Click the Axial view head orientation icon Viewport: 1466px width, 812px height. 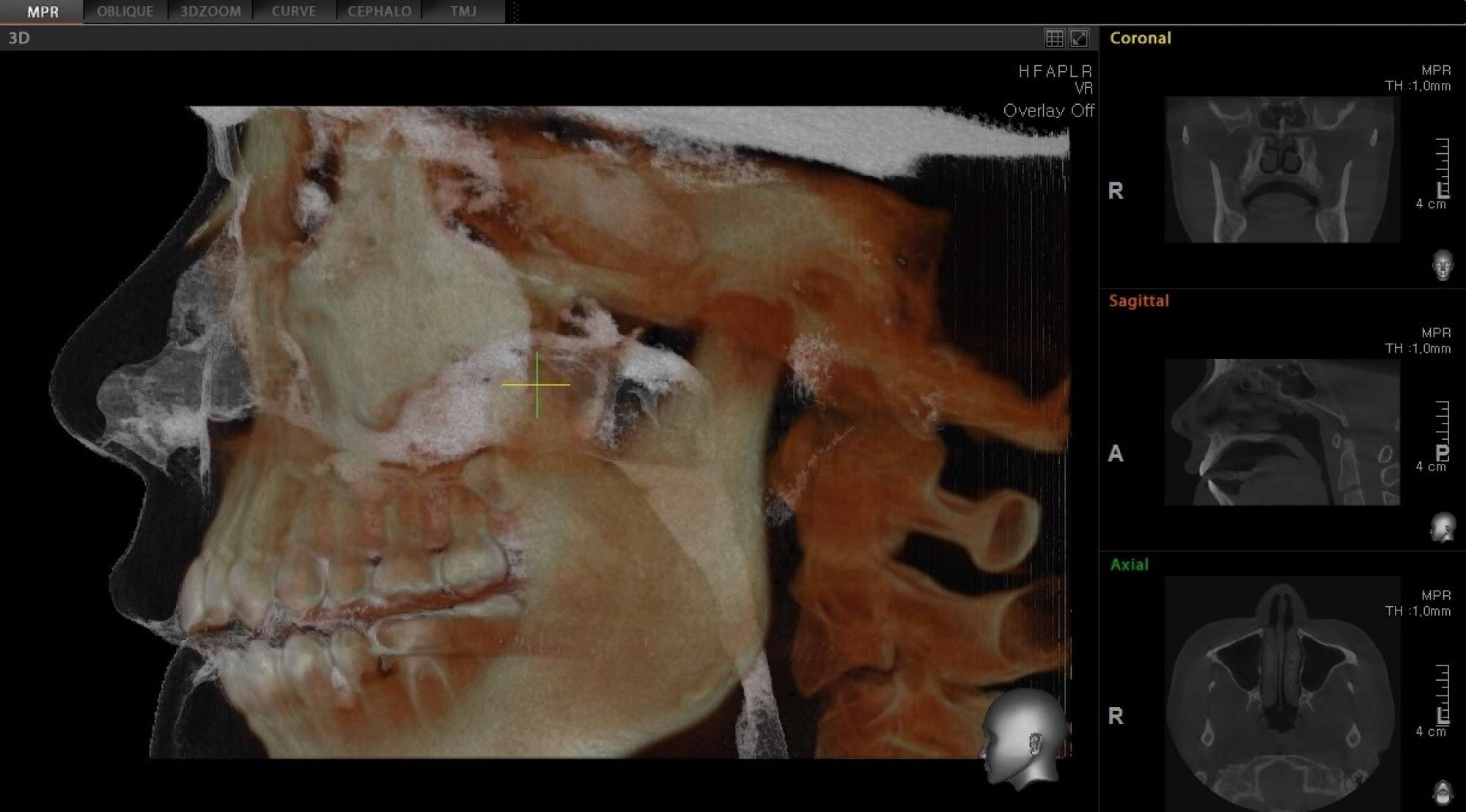click(x=1443, y=791)
